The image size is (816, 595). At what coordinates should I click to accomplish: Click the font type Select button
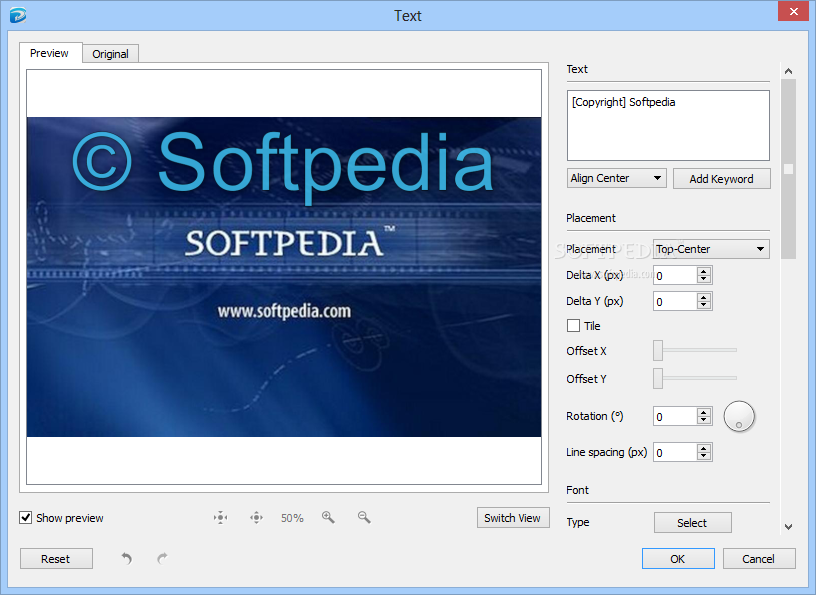(x=692, y=523)
